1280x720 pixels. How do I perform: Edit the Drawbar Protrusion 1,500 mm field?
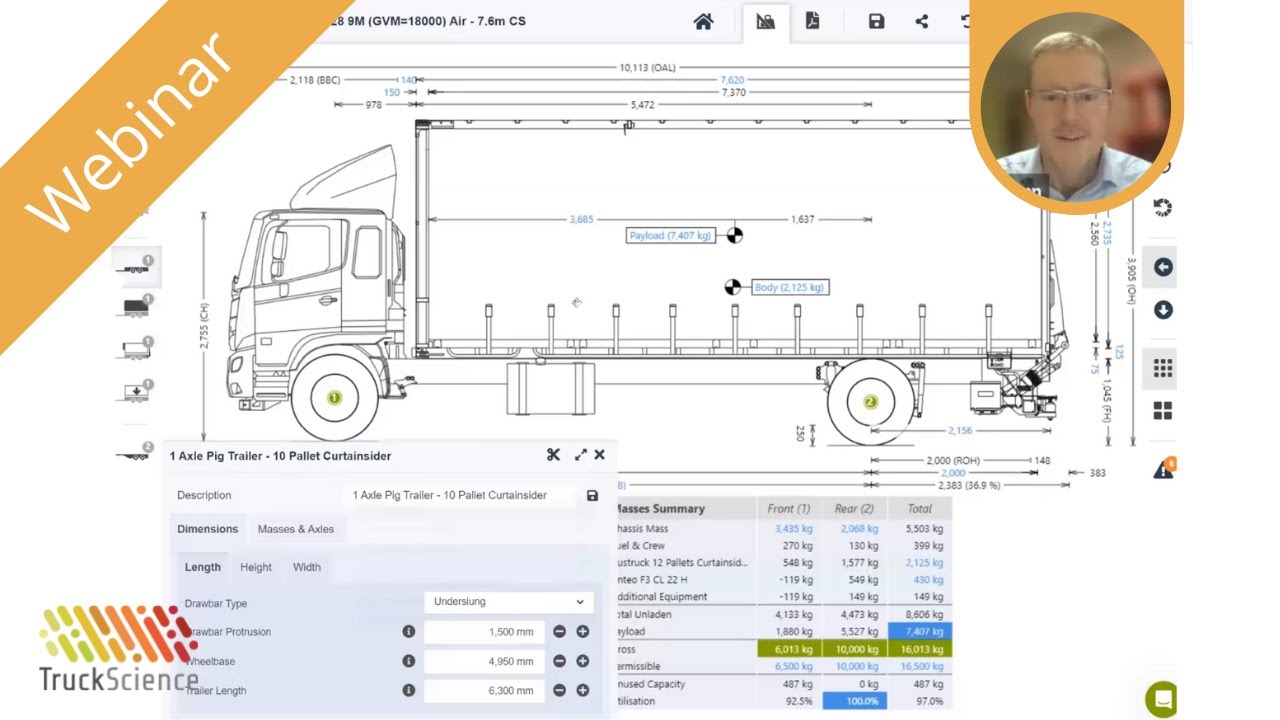(x=484, y=632)
